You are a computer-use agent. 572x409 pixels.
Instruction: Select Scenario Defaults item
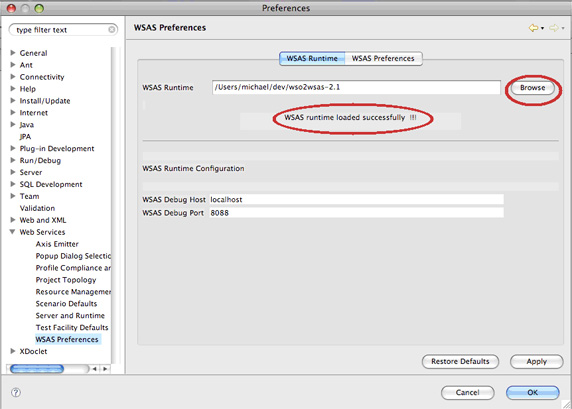coord(66,304)
